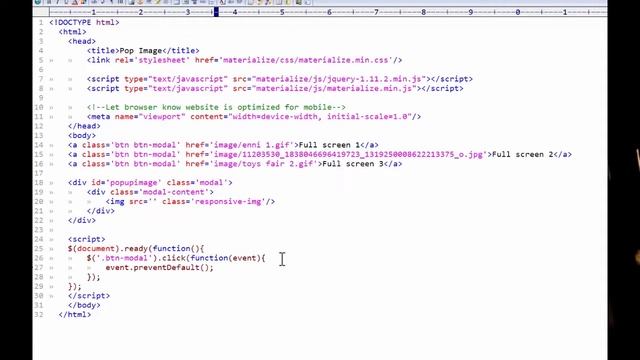Click the opening '<script>' tag on line 24
The image size is (640, 360).
[x=87, y=239]
